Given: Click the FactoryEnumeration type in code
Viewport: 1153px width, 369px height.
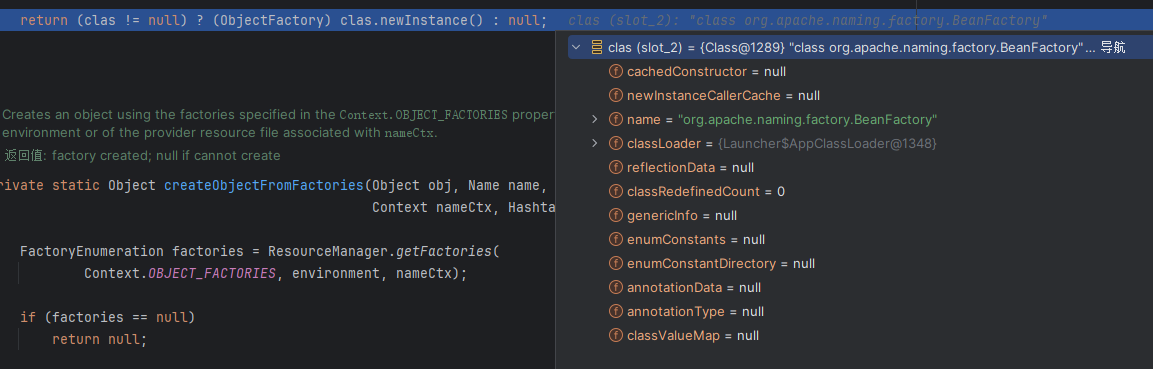Looking at the screenshot, I should point(92,251).
